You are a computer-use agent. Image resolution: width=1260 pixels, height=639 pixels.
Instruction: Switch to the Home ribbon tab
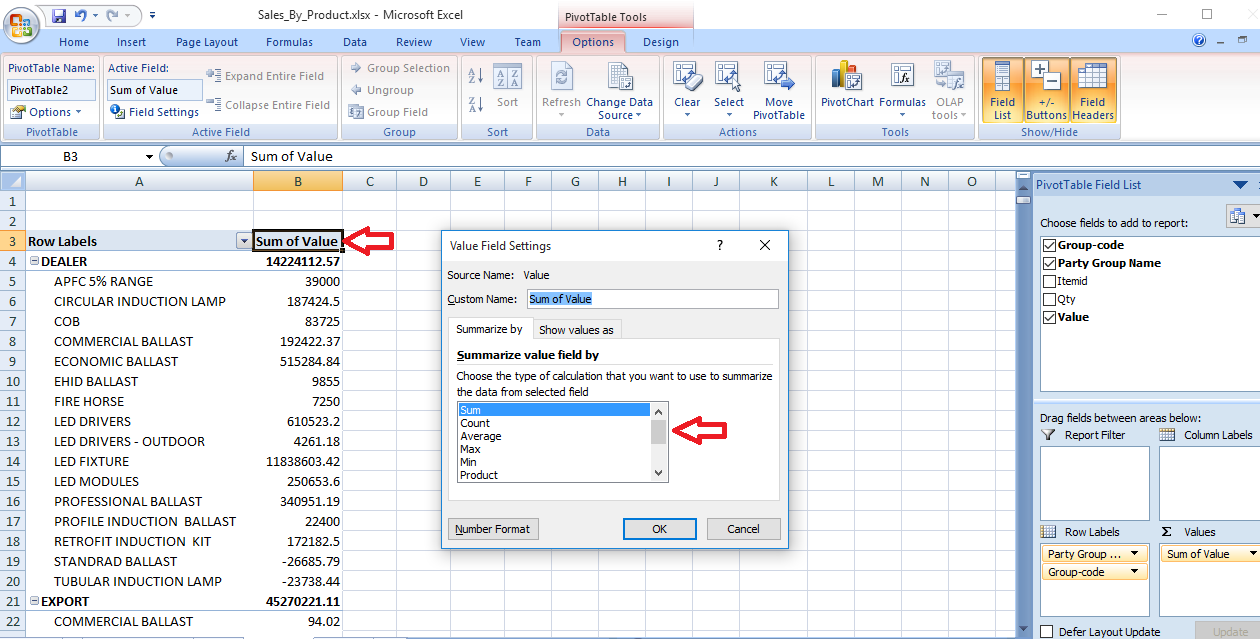tap(74, 42)
